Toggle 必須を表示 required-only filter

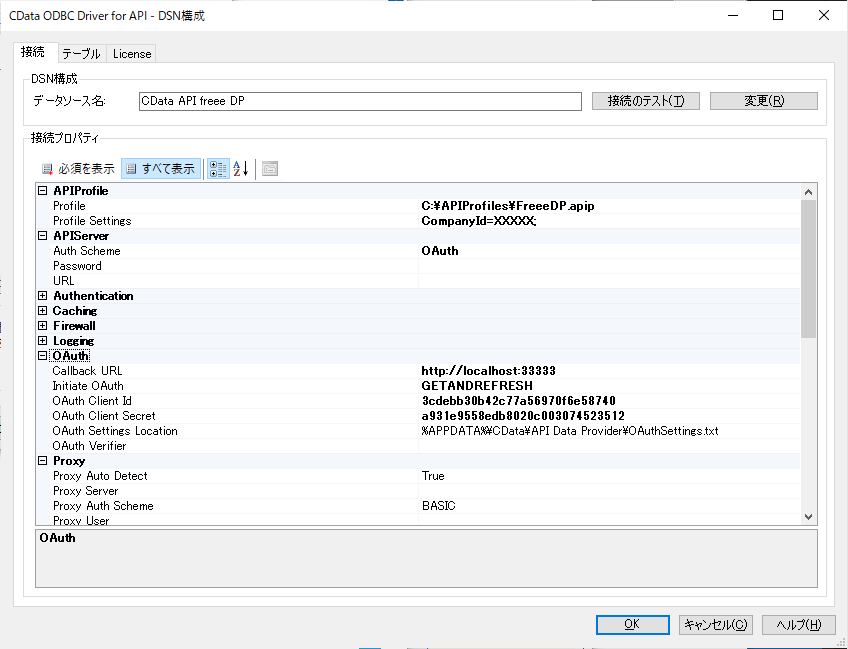tap(78, 169)
